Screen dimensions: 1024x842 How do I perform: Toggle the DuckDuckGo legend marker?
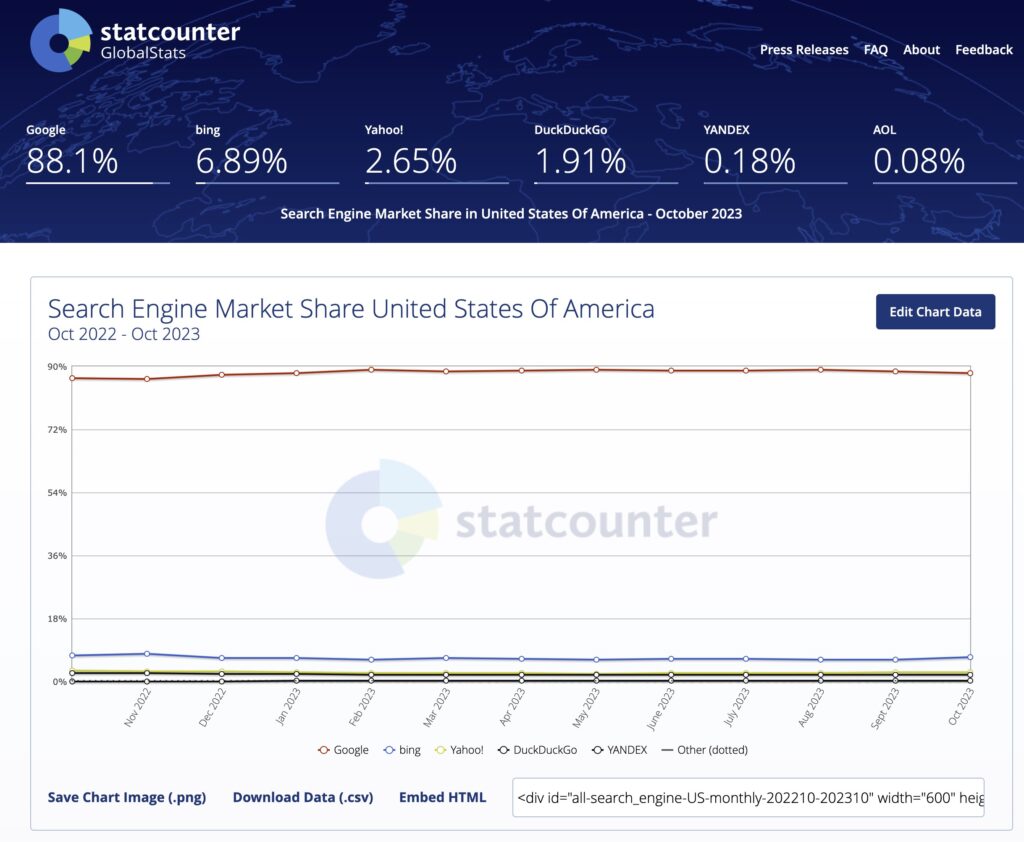tap(504, 750)
